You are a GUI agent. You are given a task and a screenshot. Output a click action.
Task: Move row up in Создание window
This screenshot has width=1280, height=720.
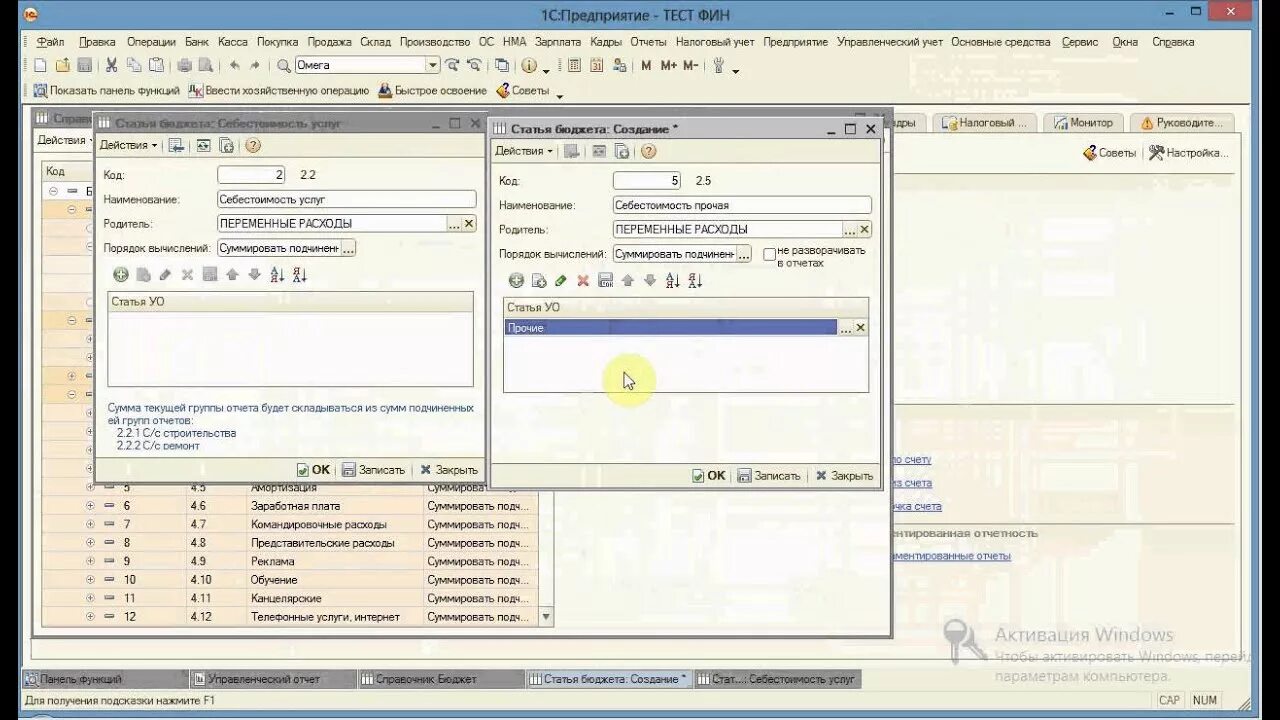[627, 281]
